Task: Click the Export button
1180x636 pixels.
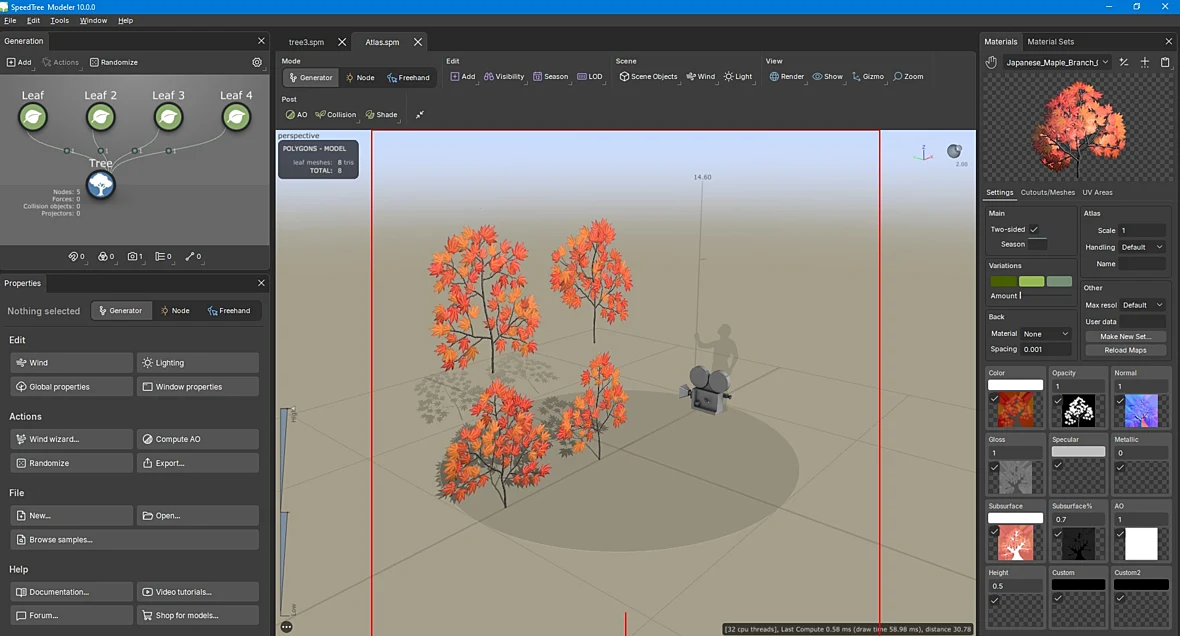Action: pyautogui.click(x=198, y=463)
